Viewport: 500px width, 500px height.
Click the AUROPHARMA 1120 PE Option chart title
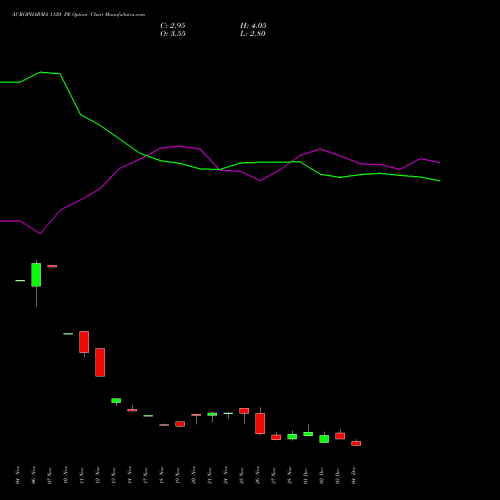click(79, 15)
